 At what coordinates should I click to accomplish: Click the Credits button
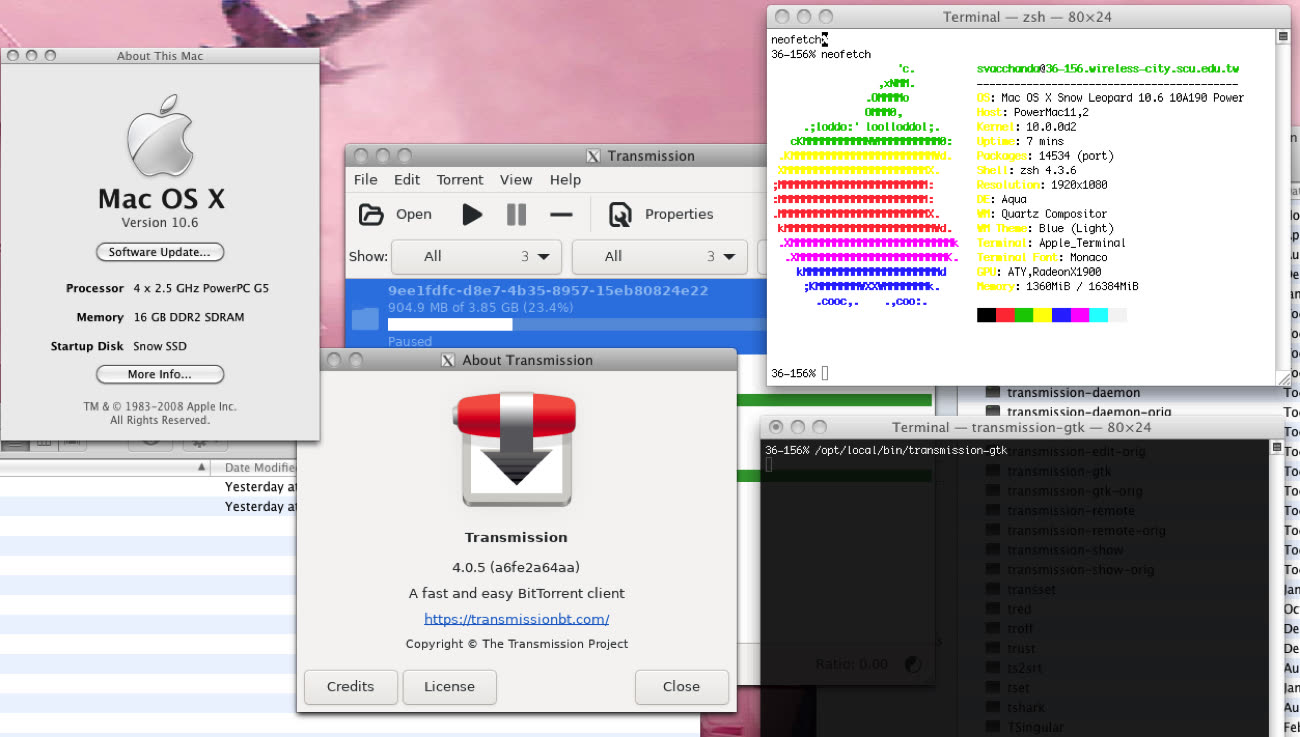350,687
